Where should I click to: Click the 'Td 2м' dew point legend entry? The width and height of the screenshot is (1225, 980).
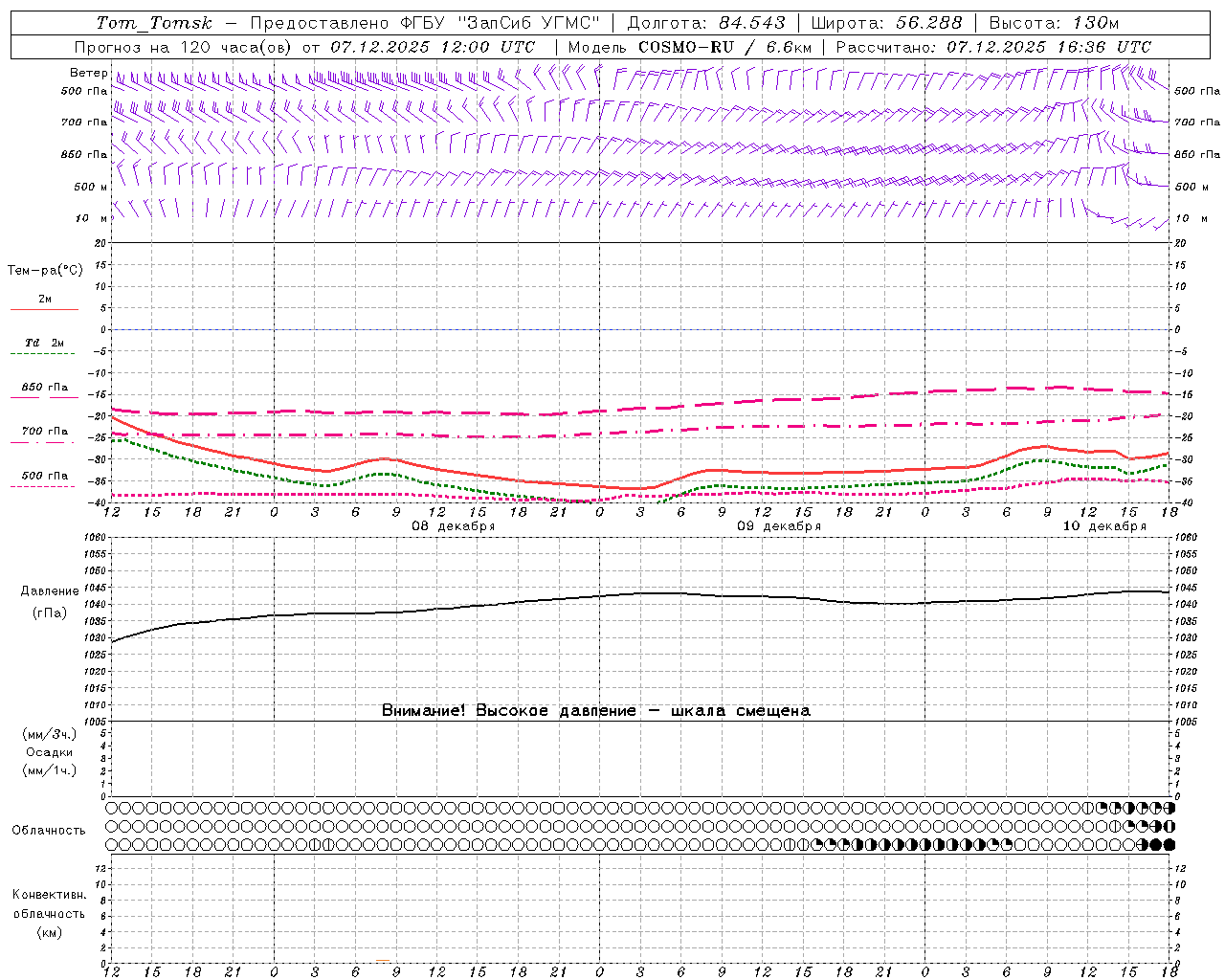45,343
